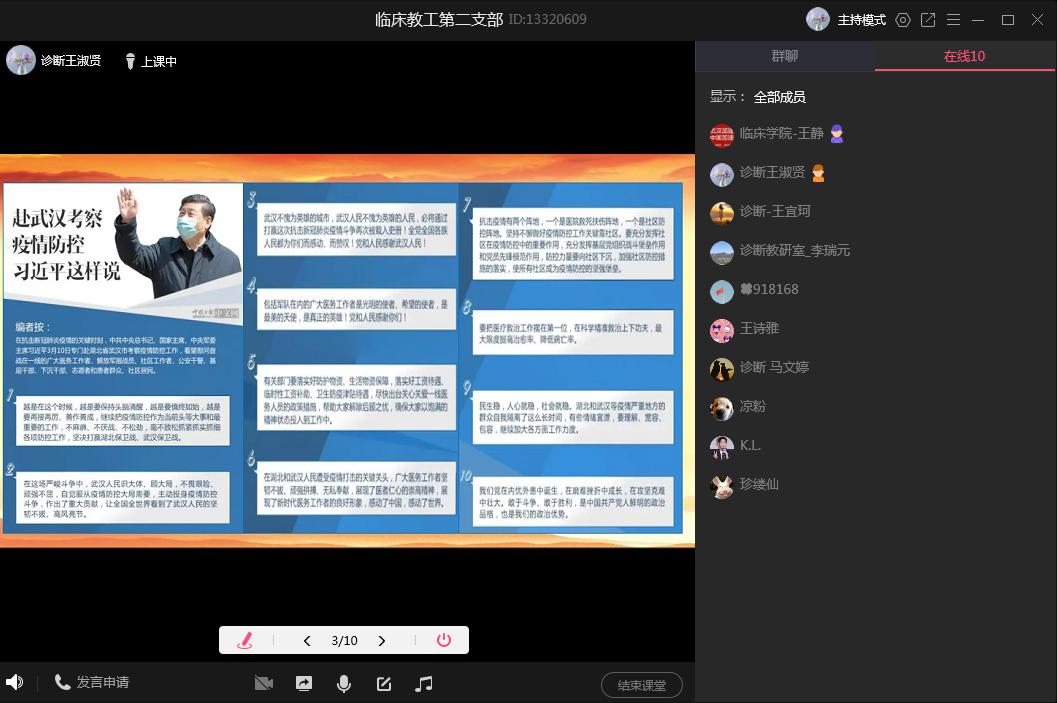1057x703 pixels.
Task: Switch to the 群聊 tab
Action: coord(785,56)
